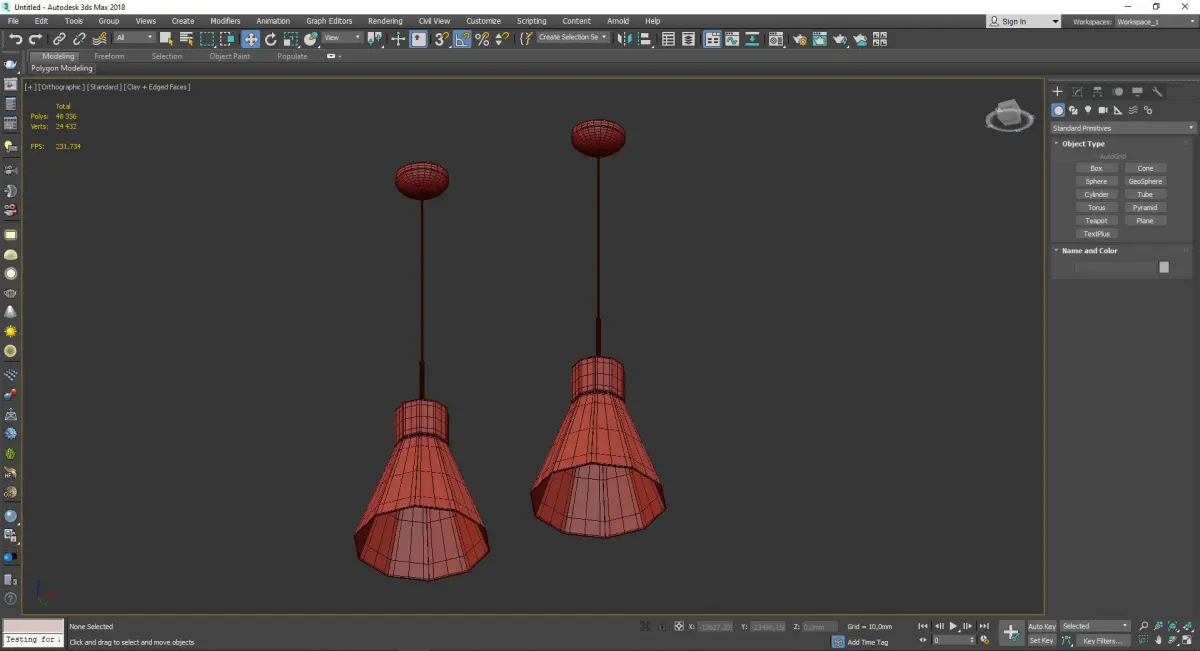The width and height of the screenshot is (1200, 651).
Task: Toggle the Selection Lock icon
Action: coord(661,626)
